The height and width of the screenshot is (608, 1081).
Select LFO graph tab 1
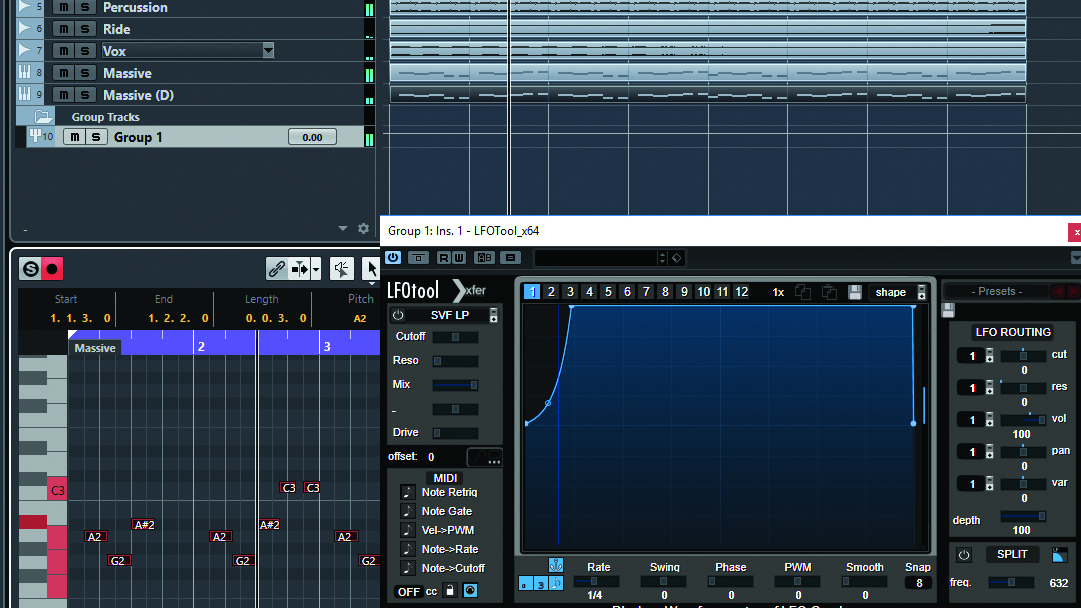coord(532,292)
